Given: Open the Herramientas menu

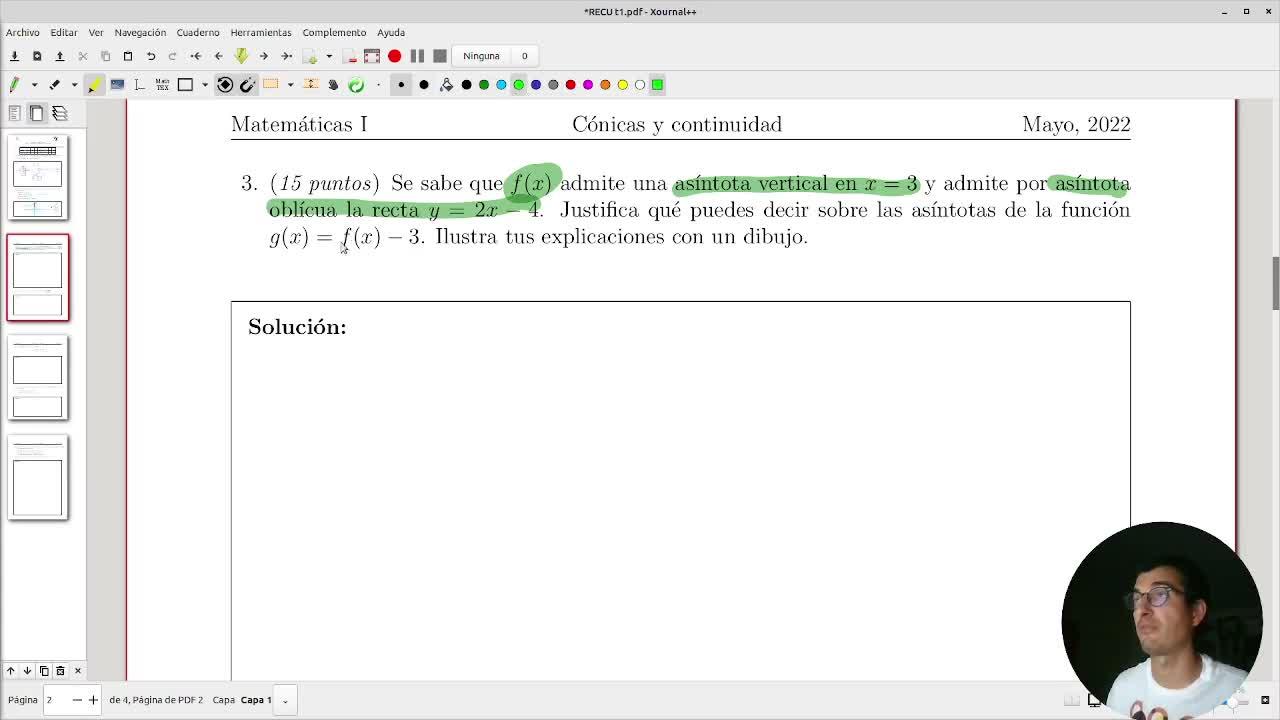Looking at the screenshot, I should [x=261, y=32].
